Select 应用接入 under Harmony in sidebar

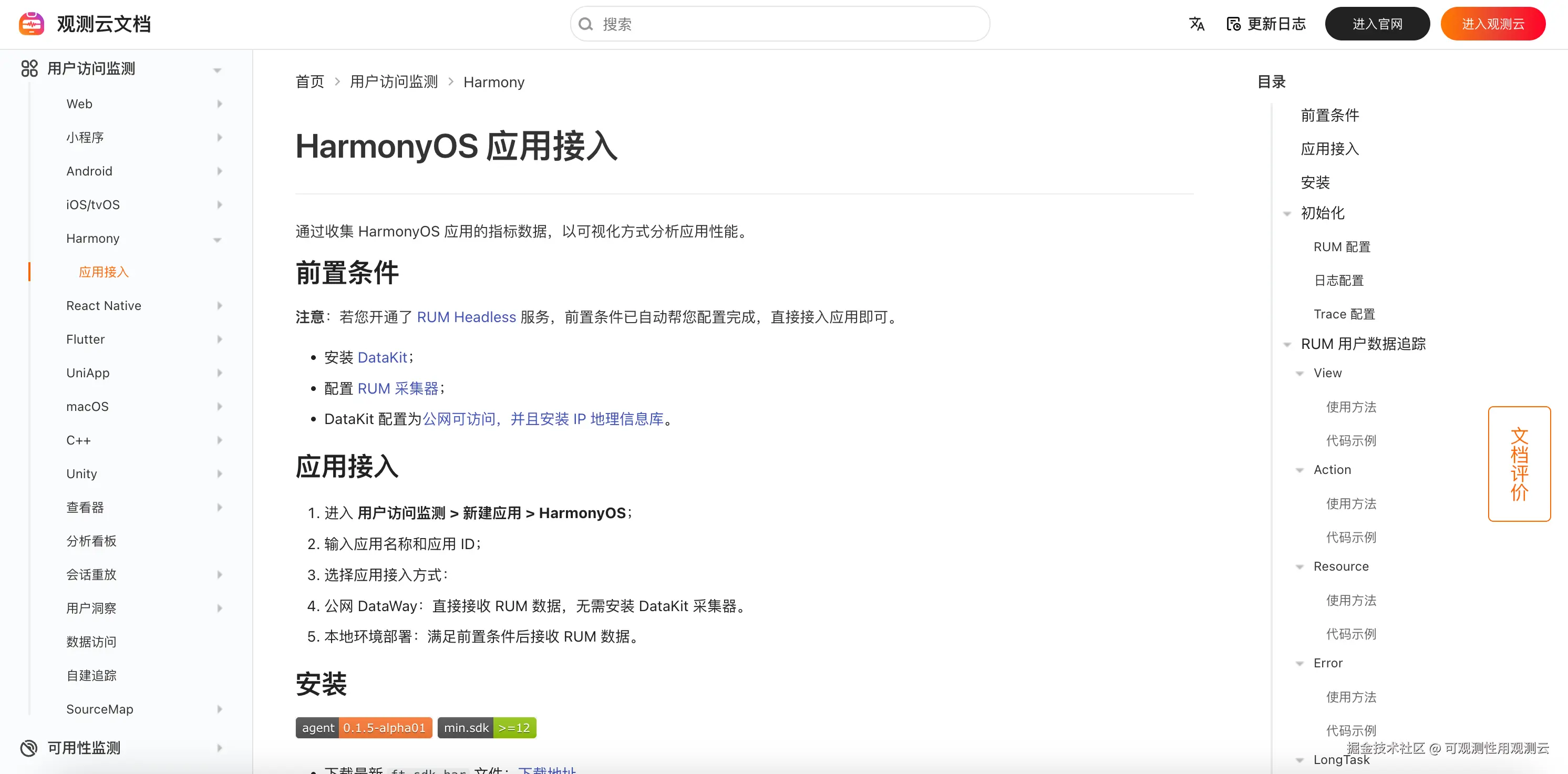[104, 272]
